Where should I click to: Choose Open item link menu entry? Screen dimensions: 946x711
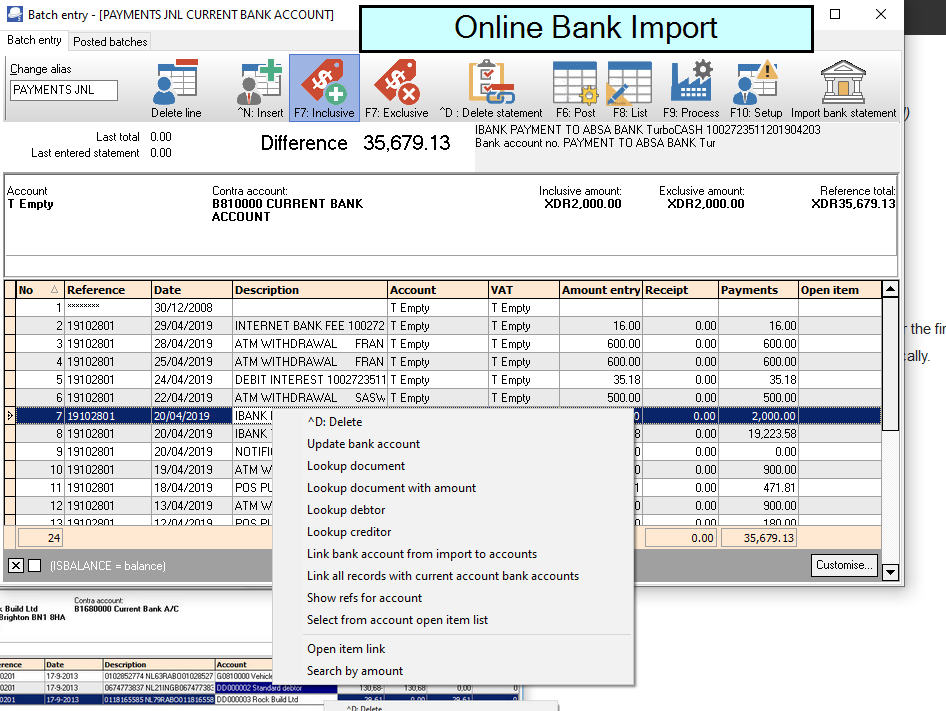coord(346,649)
